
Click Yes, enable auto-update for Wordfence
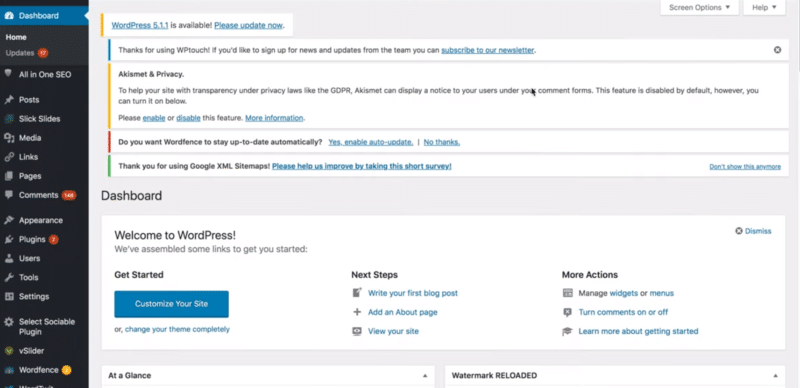(x=370, y=142)
